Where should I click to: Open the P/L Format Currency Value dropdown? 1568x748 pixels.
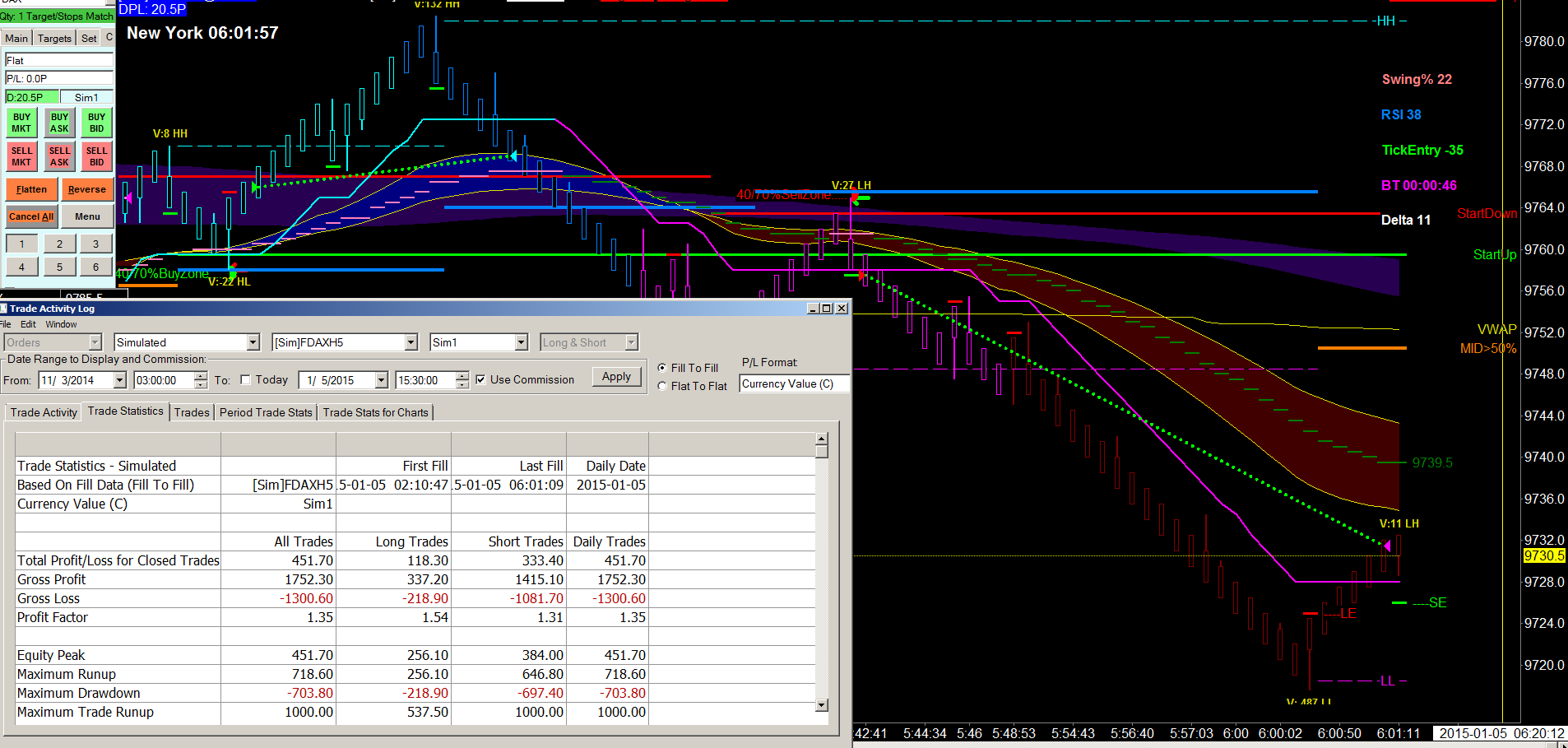[x=794, y=383]
